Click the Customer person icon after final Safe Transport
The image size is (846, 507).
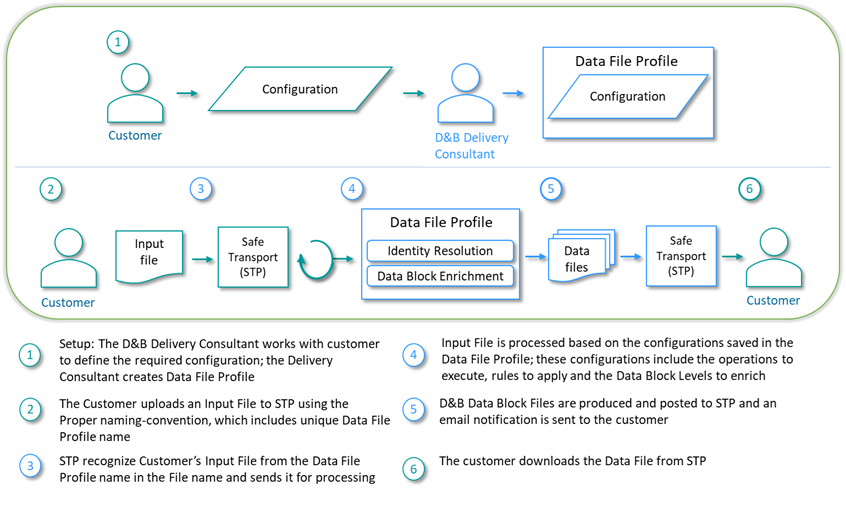(774, 257)
